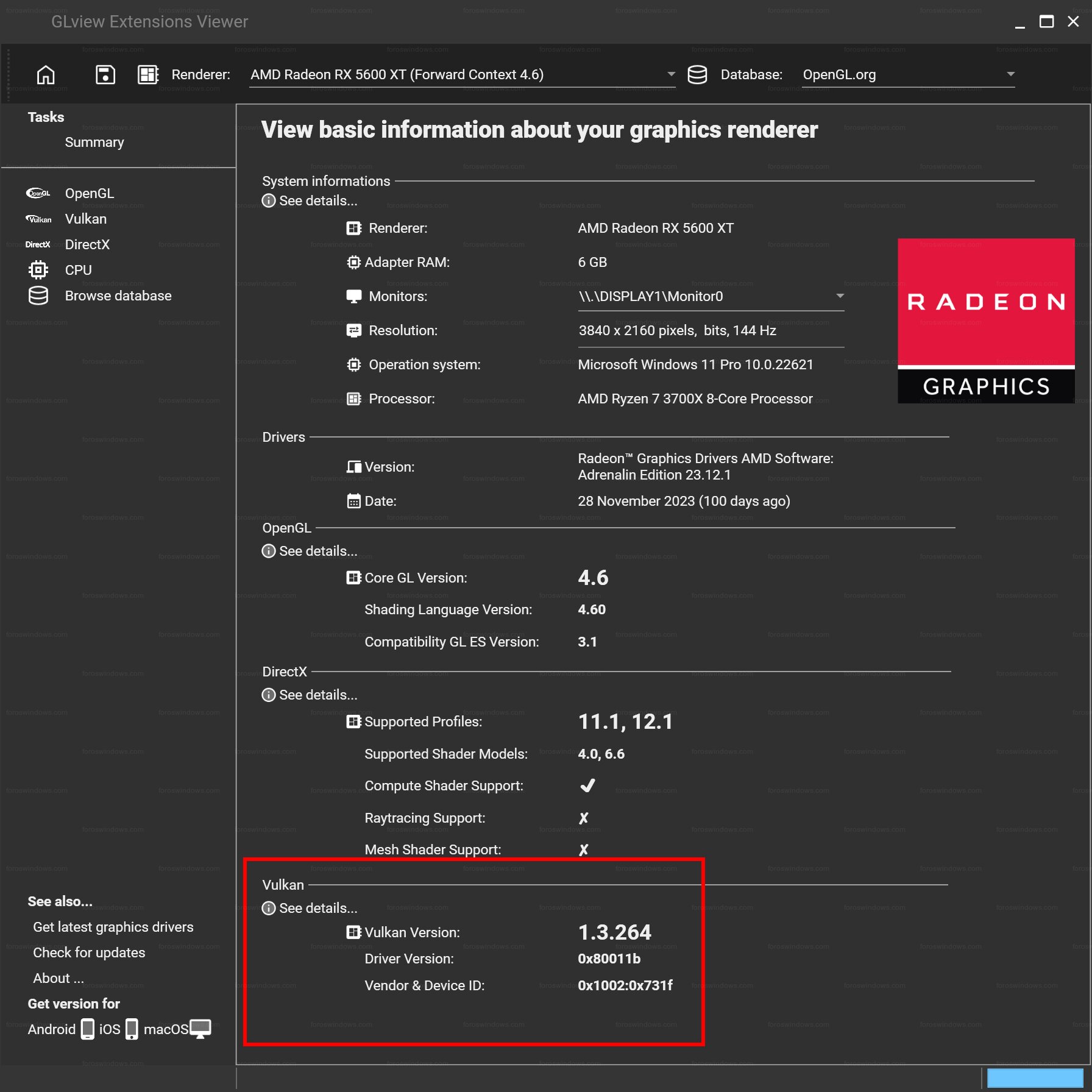Select the Adrenalin Edition 23.12.1 driver text
1092x1092 pixels.
pyautogui.click(x=654, y=475)
